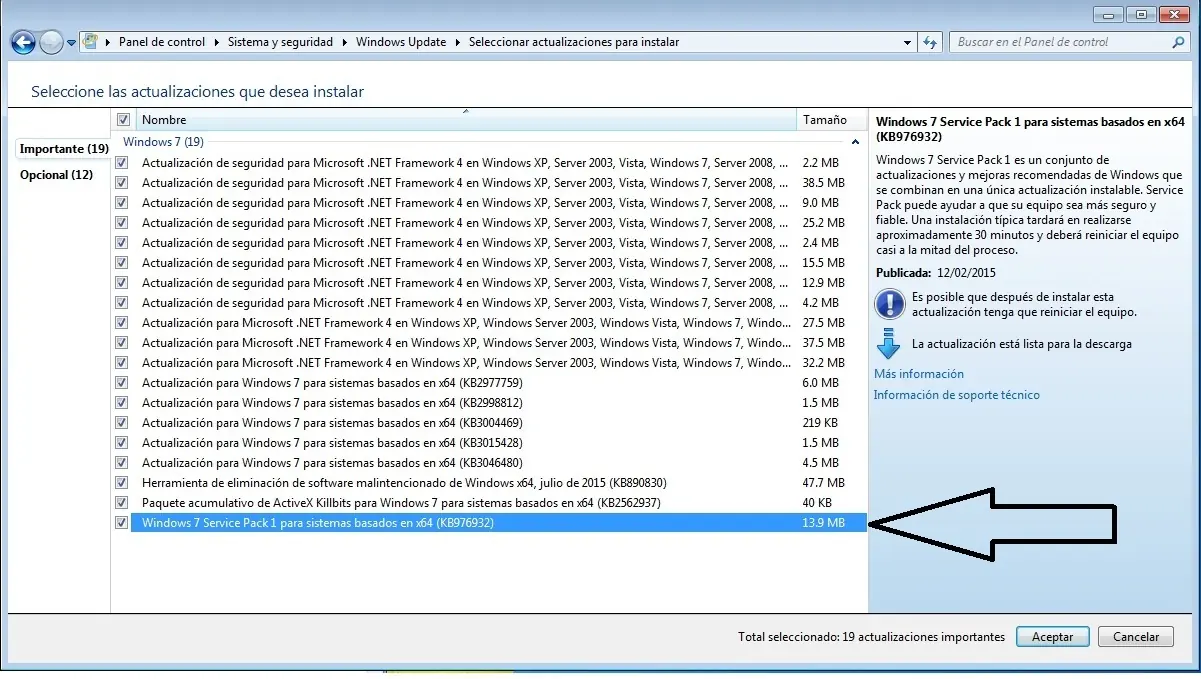Sort by the Nombre column header
This screenshot has height=679, width=1201.
[464, 120]
